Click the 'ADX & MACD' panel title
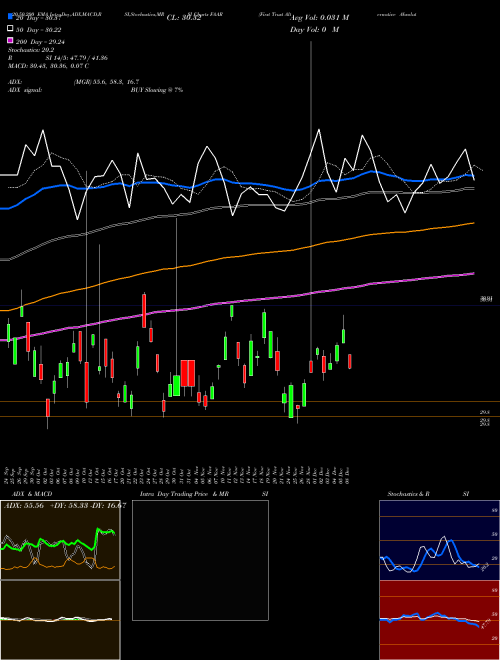 32,494
